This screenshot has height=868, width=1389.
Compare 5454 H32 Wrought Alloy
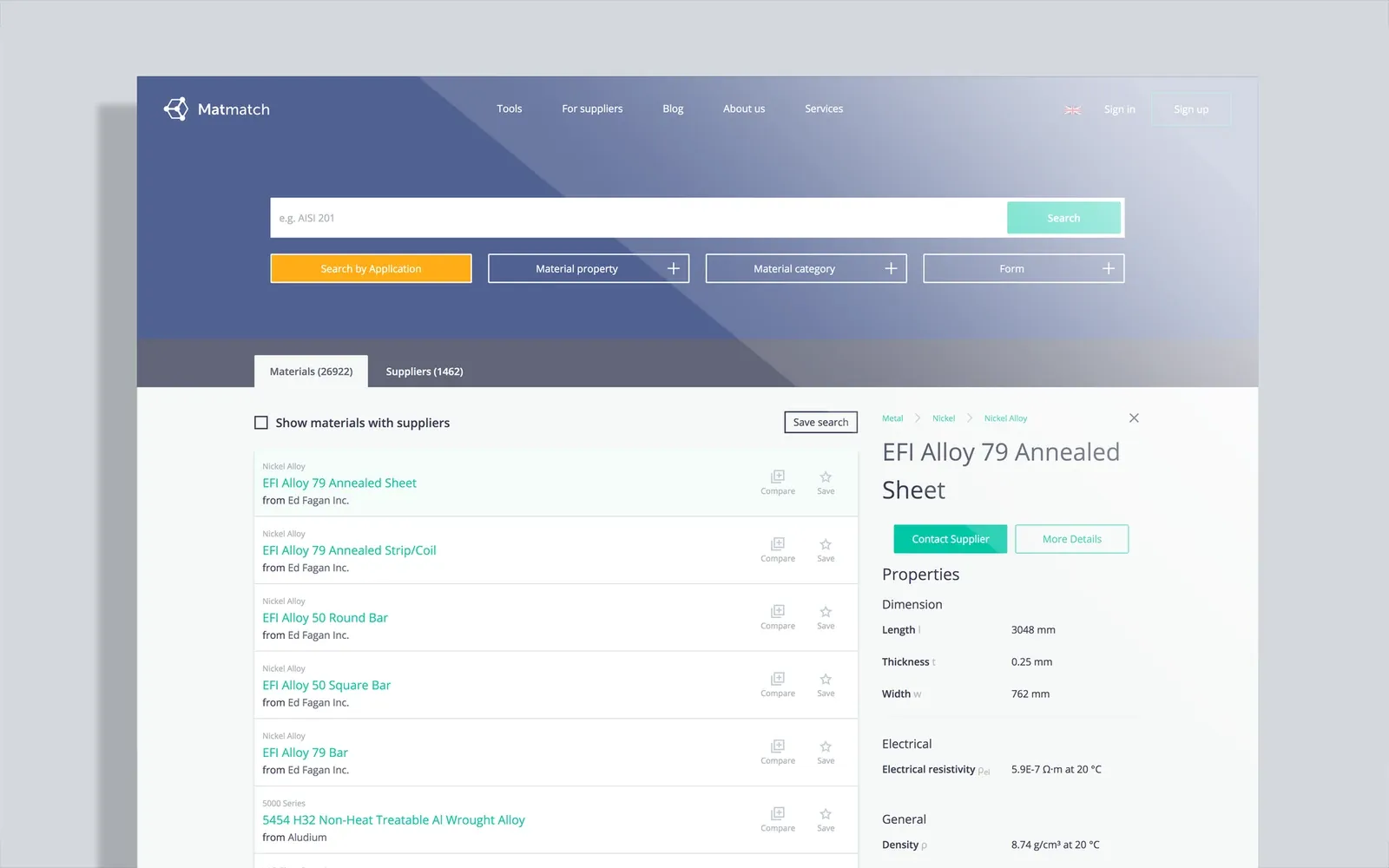point(778,819)
